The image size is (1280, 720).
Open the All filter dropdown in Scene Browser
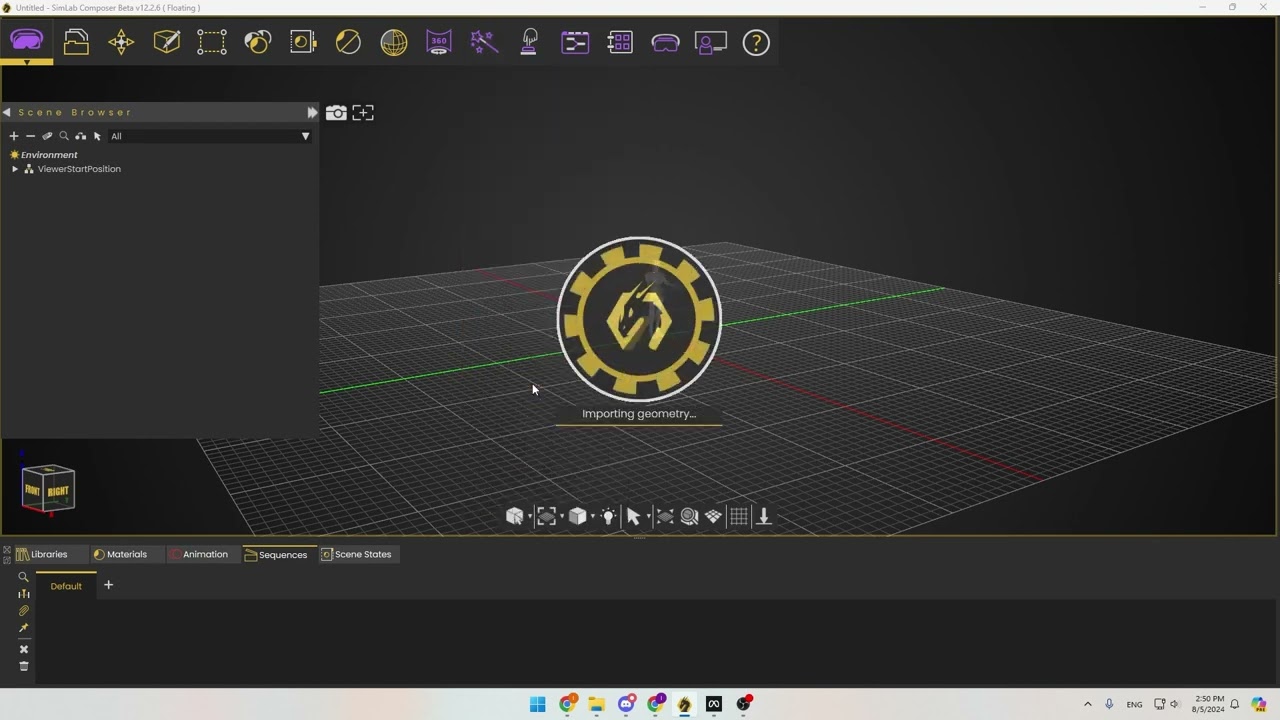tap(210, 136)
